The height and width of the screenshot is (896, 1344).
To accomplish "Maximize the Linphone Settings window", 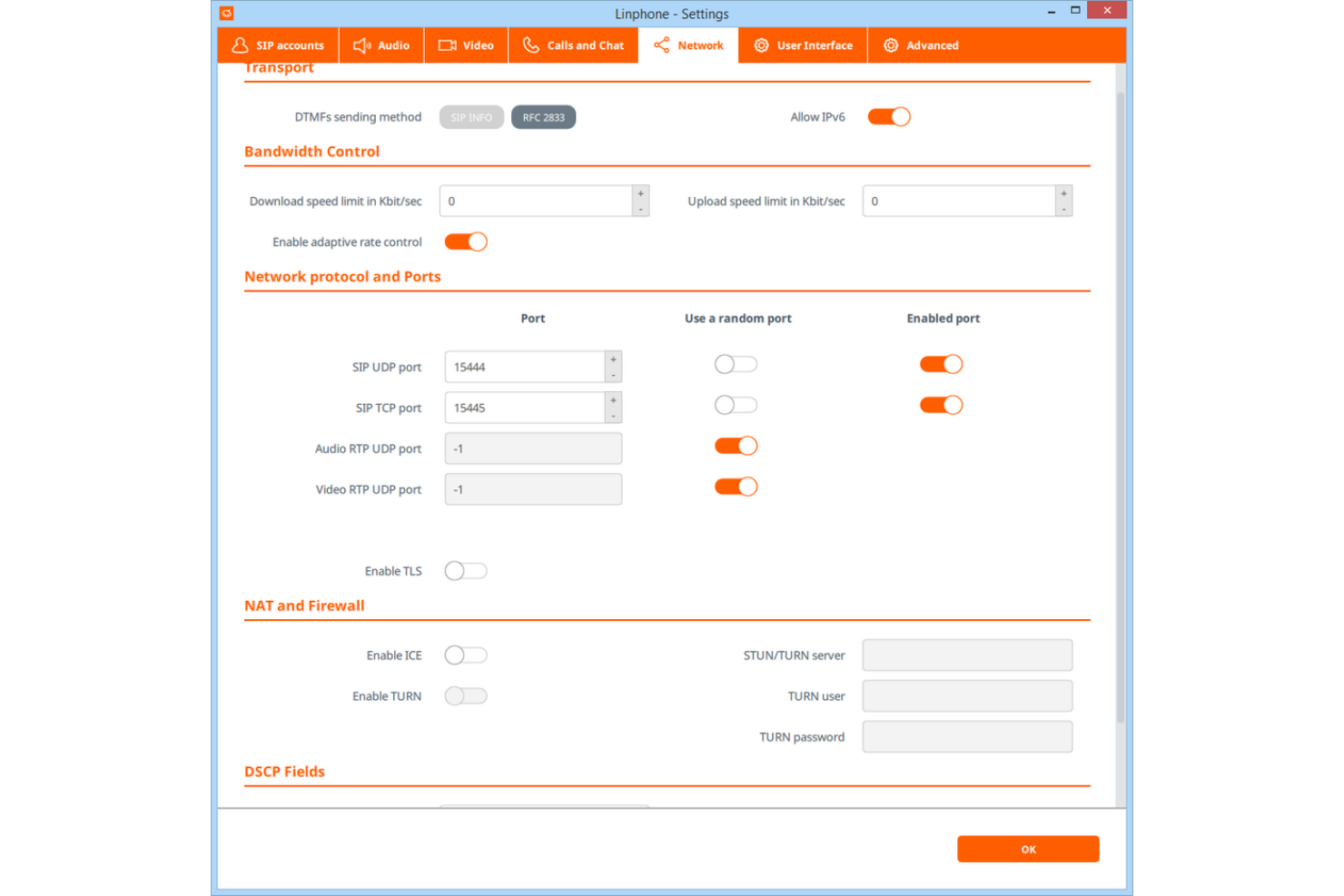I will click(x=1075, y=10).
